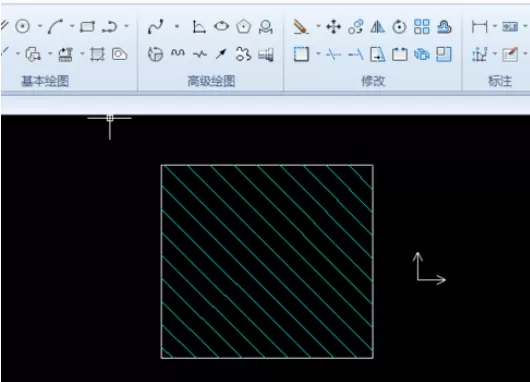Click the stacked blue boxes modify icon
This screenshot has width=530, height=382.
(422, 54)
